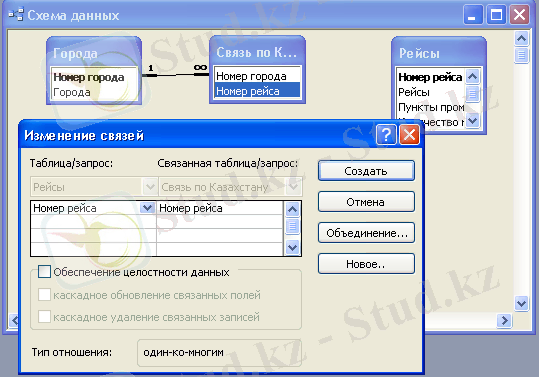This screenshot has height=377, width=539.
Task: Click the Рейсы field list scrollbar thumb
Action: (x=473, y=92)
